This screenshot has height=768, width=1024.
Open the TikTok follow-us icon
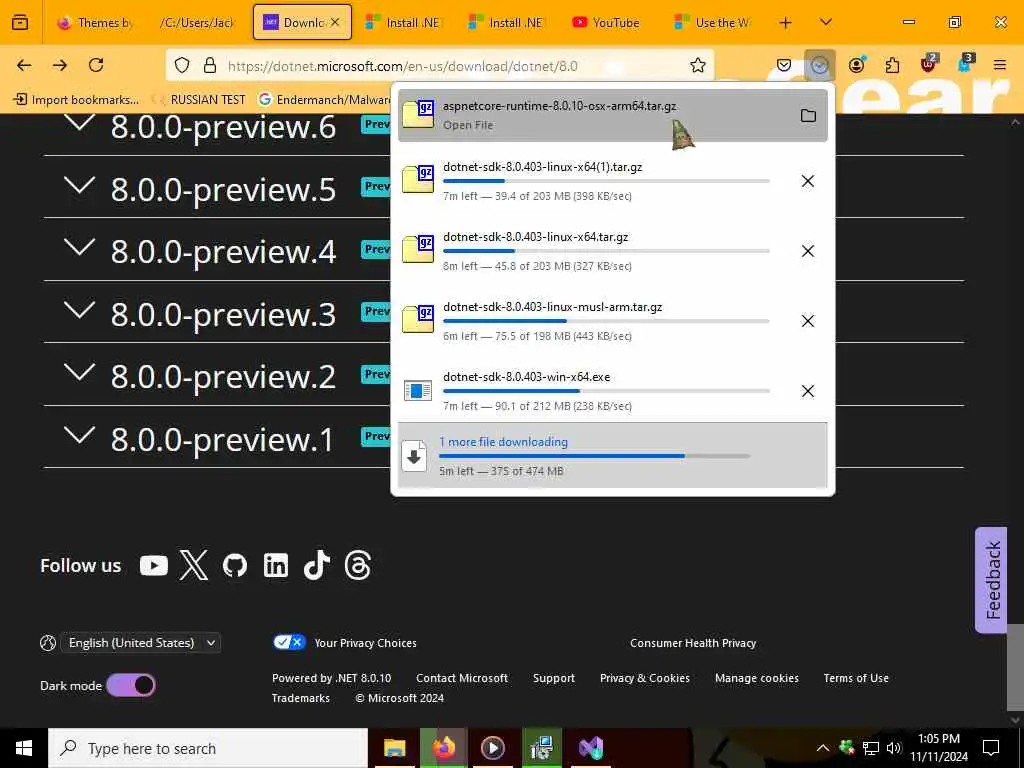pos(317,565)
